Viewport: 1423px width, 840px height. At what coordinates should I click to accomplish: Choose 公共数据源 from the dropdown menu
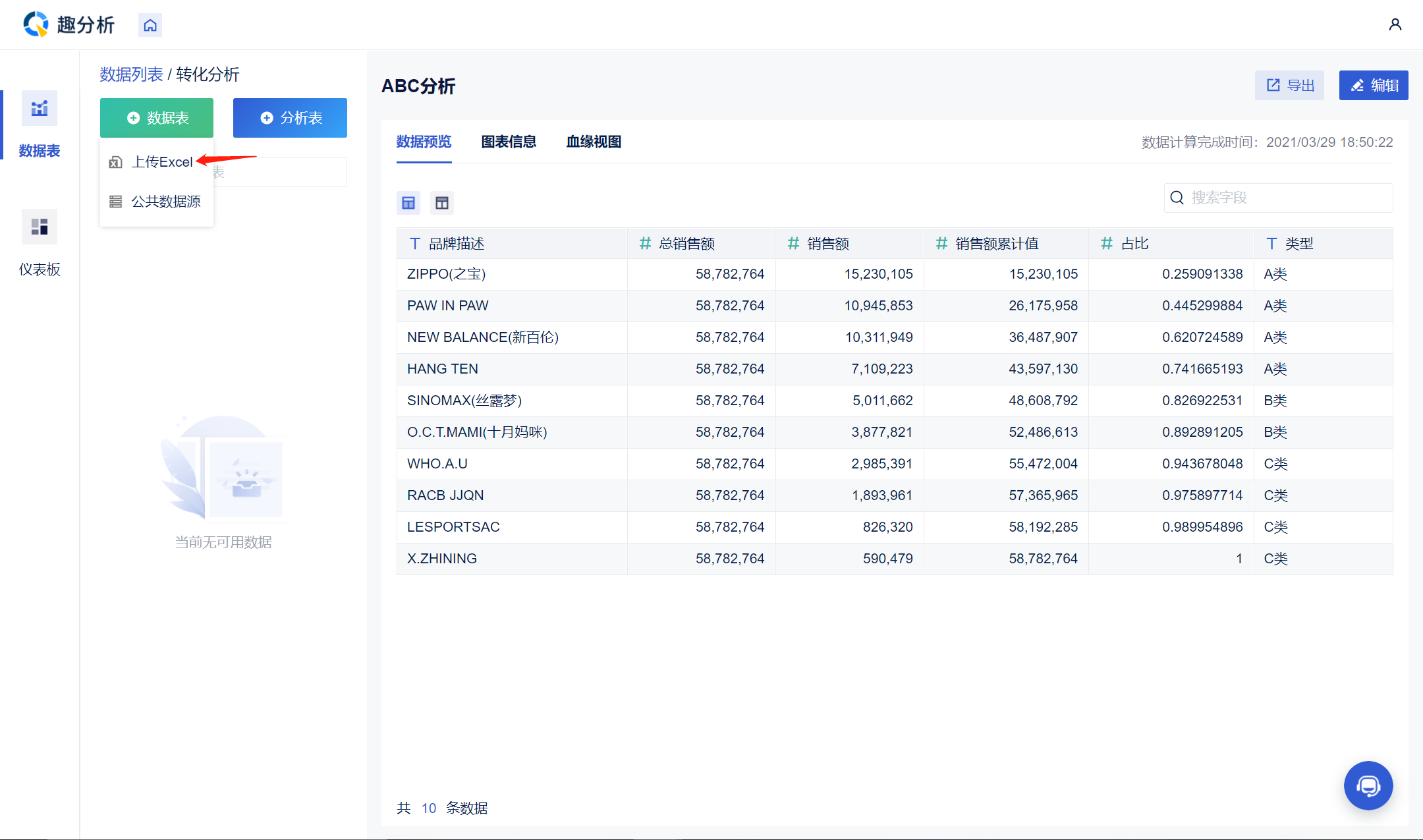tap(165, 202)
